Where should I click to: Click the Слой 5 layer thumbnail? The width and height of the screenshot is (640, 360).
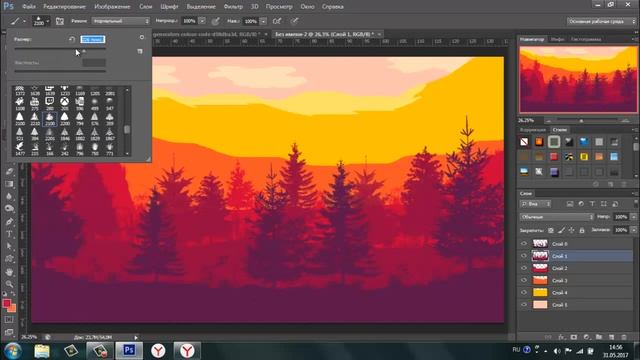[x=540, y=305]
